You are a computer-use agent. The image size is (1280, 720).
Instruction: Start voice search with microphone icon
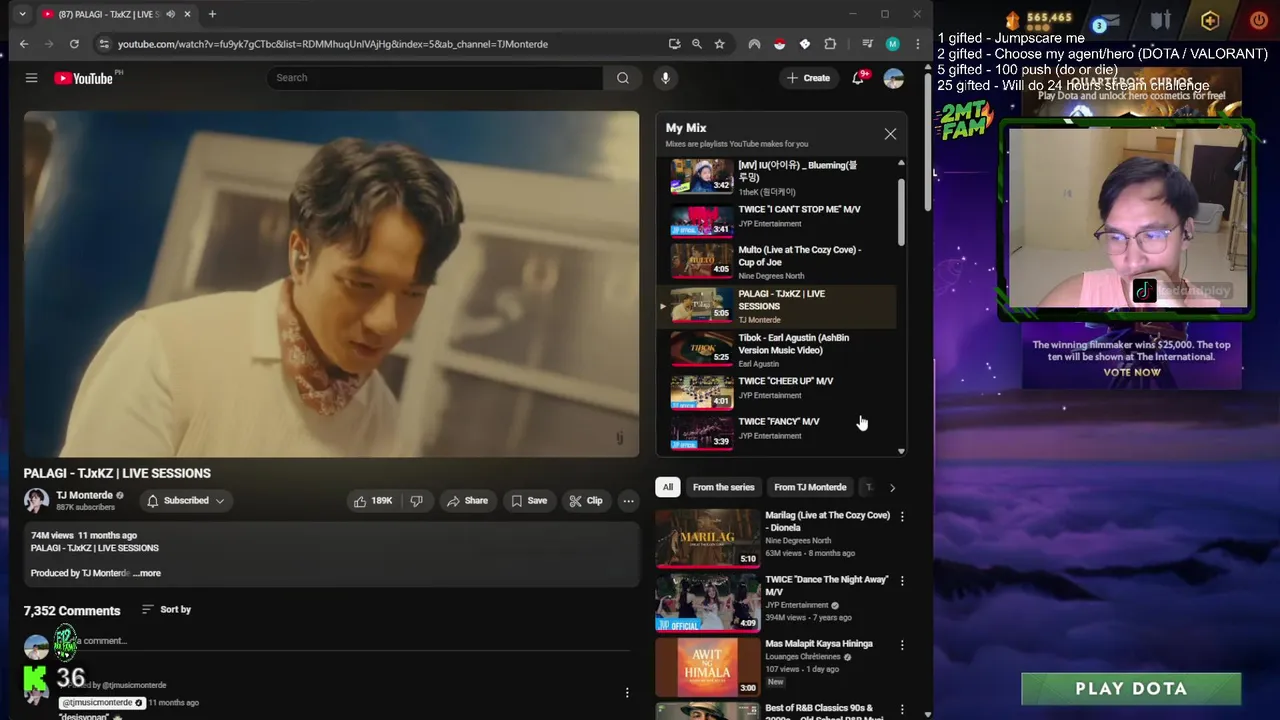point(665,78)
